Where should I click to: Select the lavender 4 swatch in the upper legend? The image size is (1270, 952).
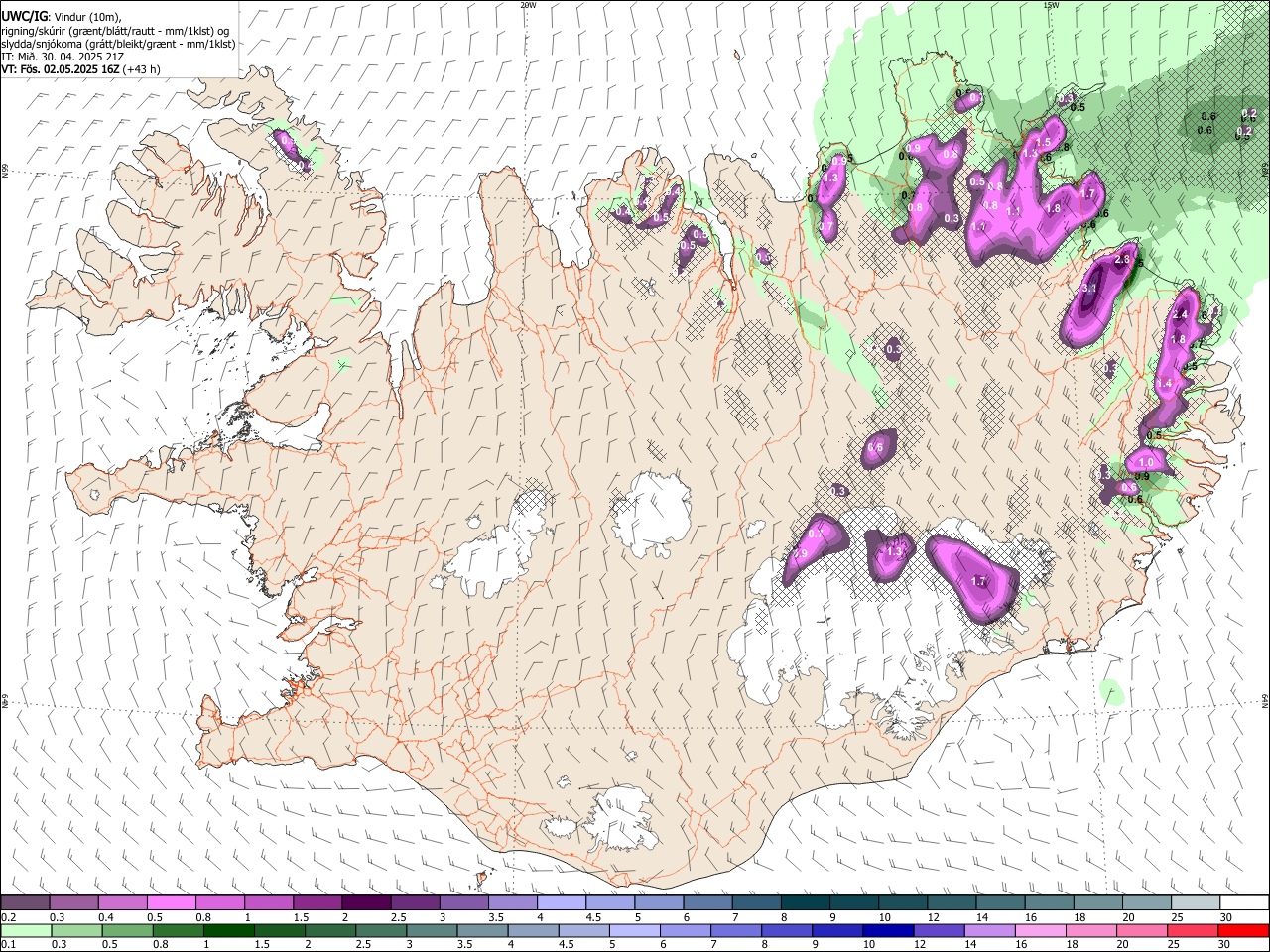coord(561,902)
